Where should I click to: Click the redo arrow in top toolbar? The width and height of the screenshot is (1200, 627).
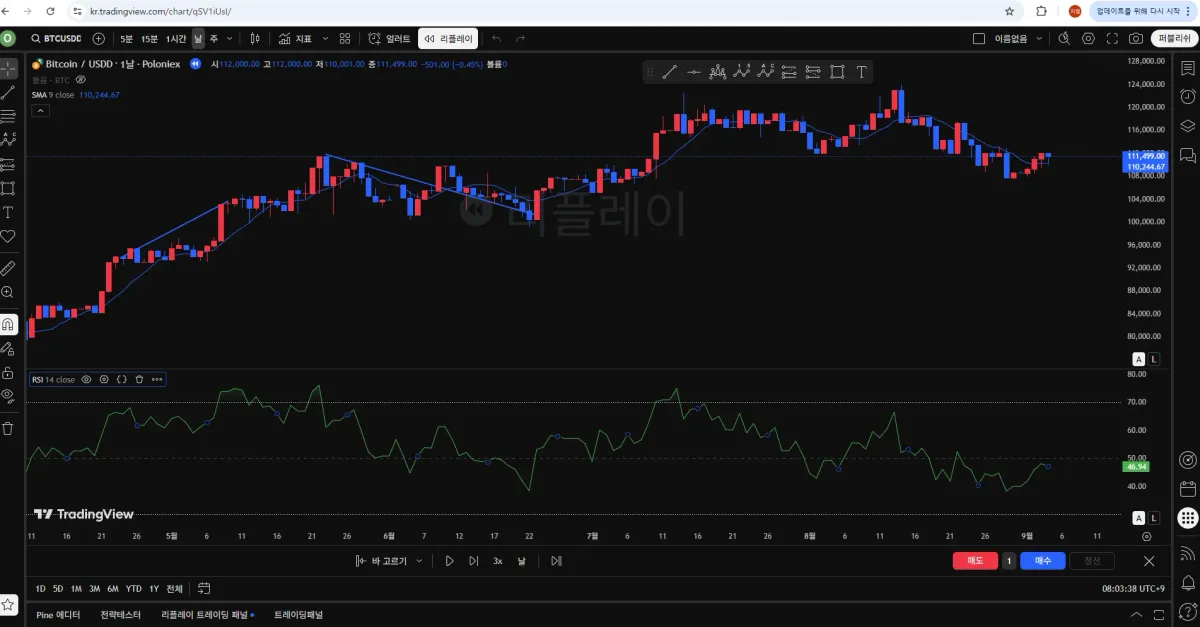520,39
